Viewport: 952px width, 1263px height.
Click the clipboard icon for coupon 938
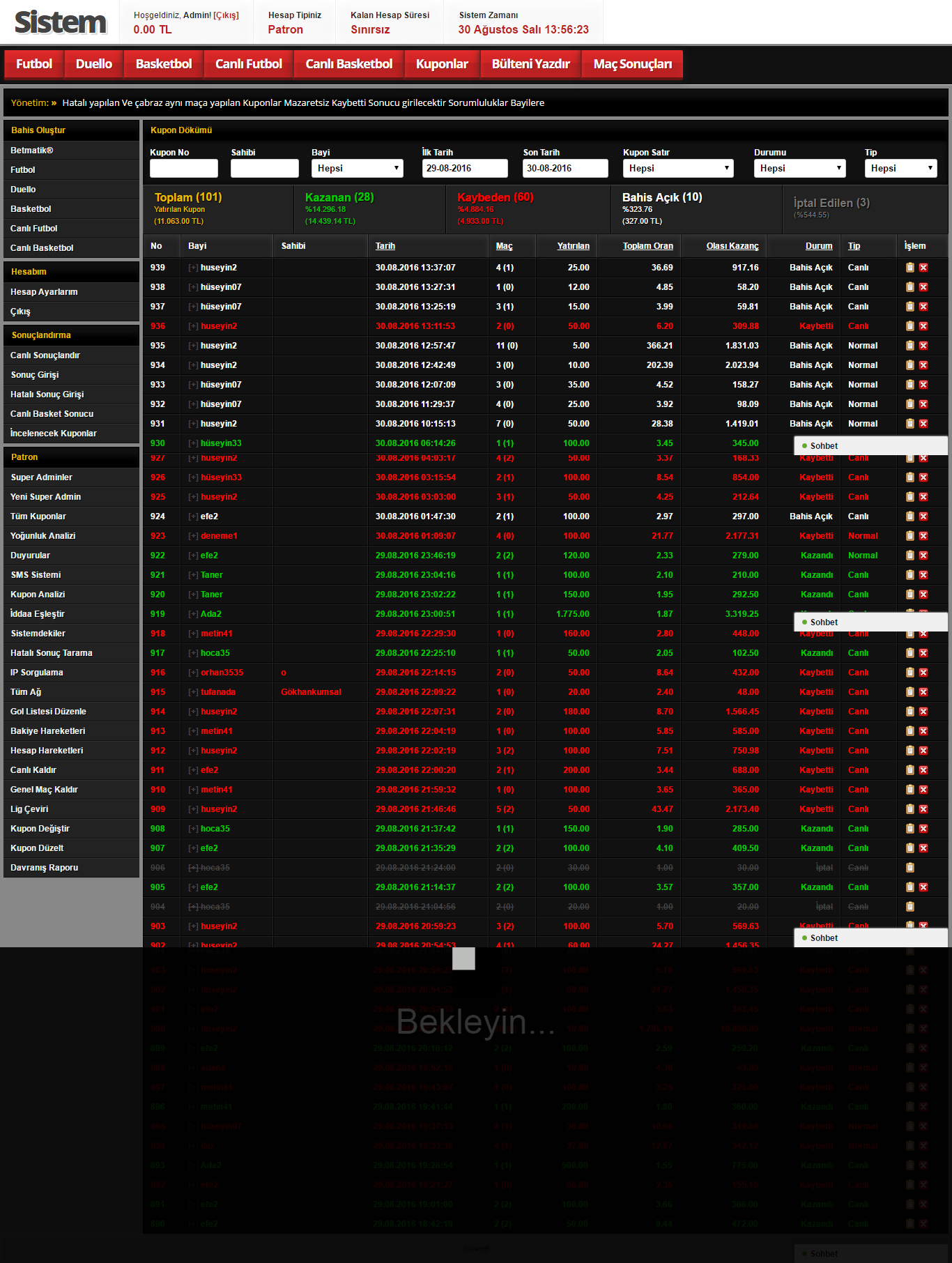909,287
